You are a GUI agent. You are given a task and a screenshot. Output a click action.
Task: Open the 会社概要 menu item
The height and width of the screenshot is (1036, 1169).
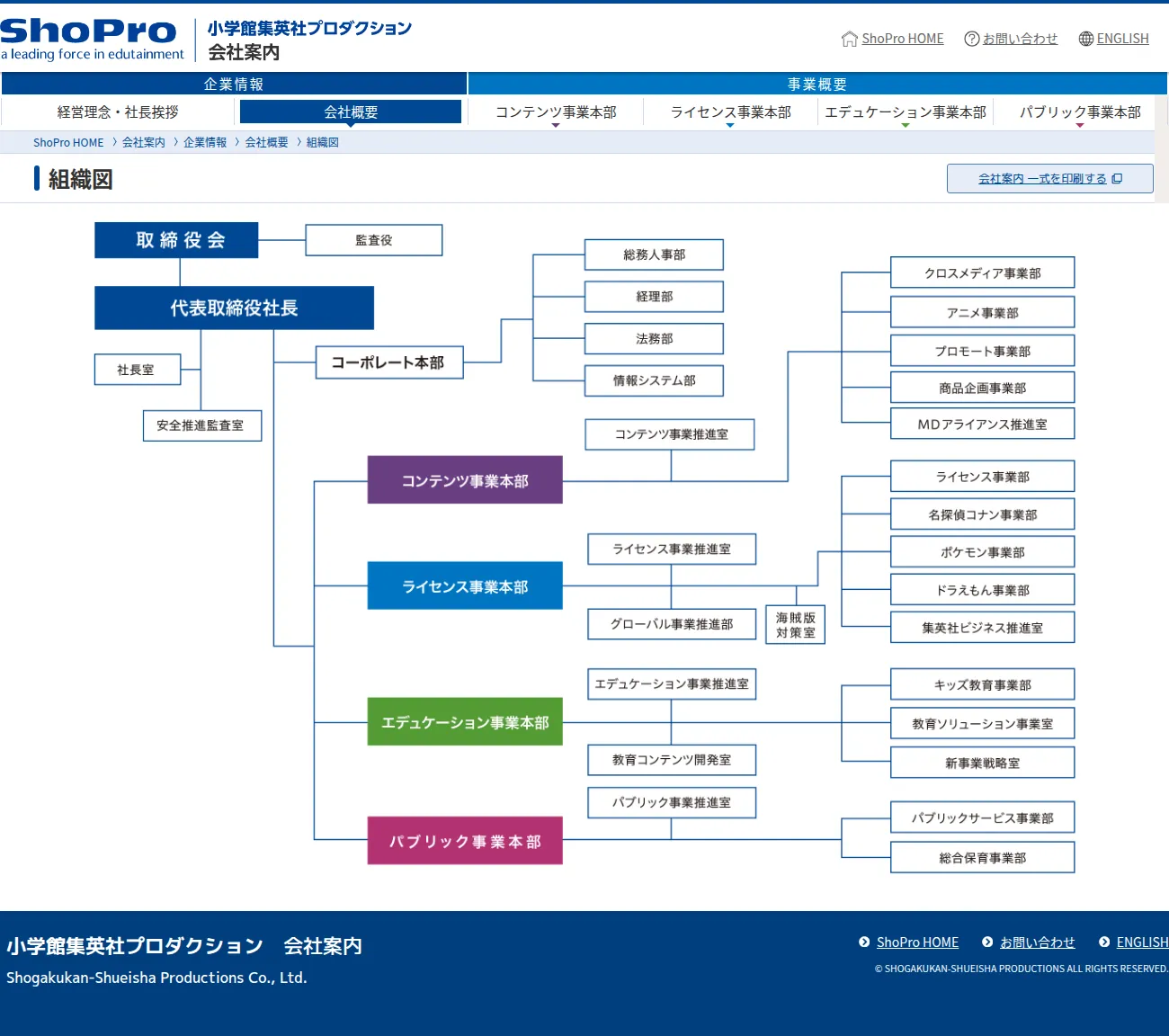click(x=351, y=112)
